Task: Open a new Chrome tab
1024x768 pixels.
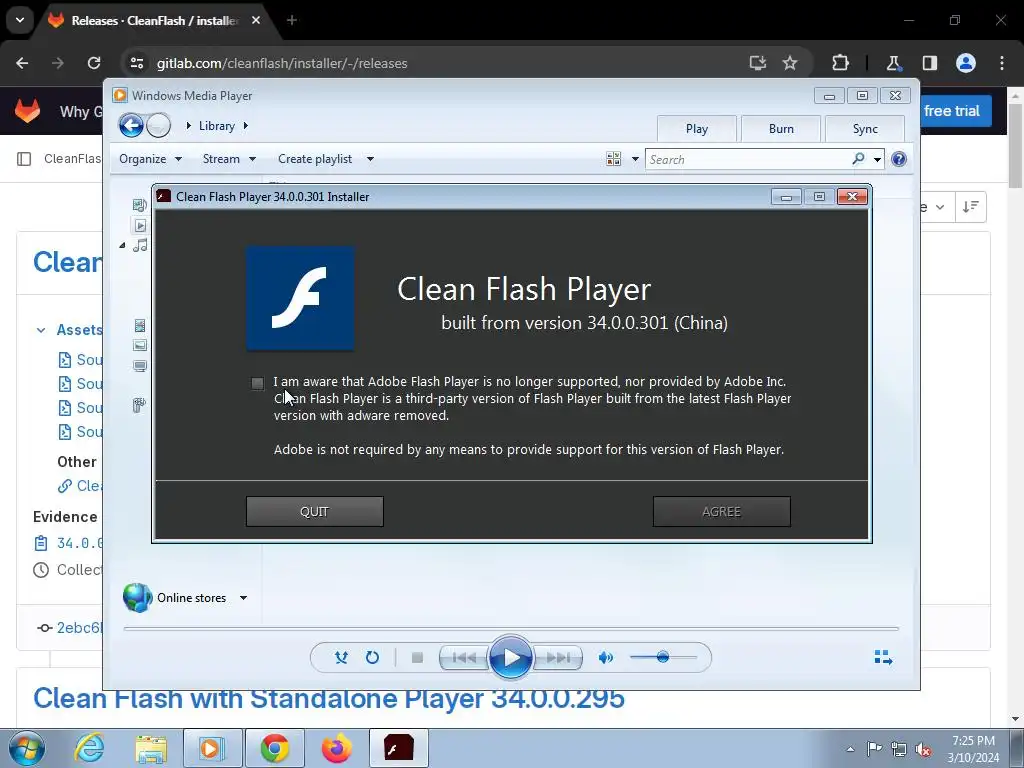Action: (292, 21)
